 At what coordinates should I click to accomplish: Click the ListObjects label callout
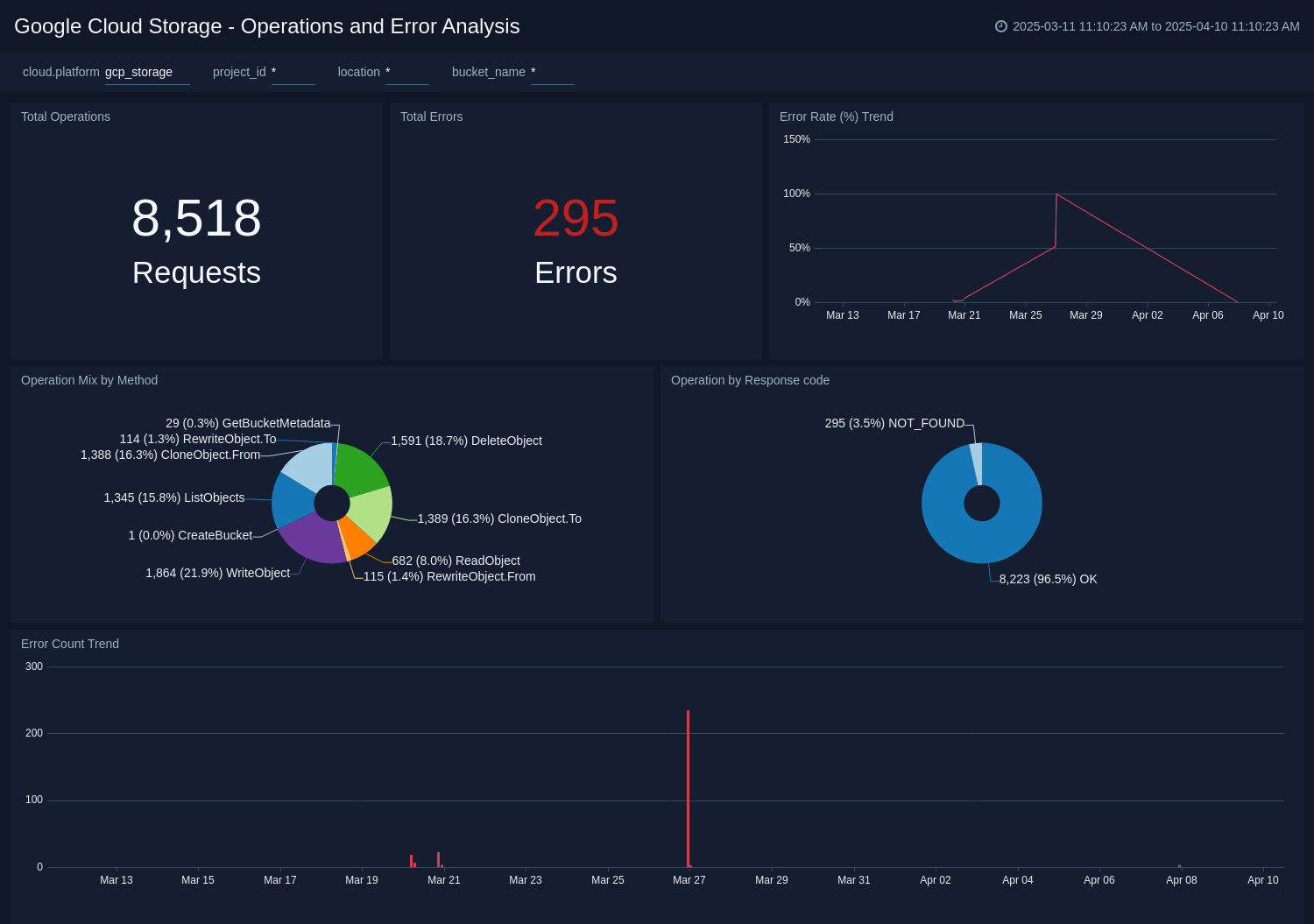pos(173,497)
